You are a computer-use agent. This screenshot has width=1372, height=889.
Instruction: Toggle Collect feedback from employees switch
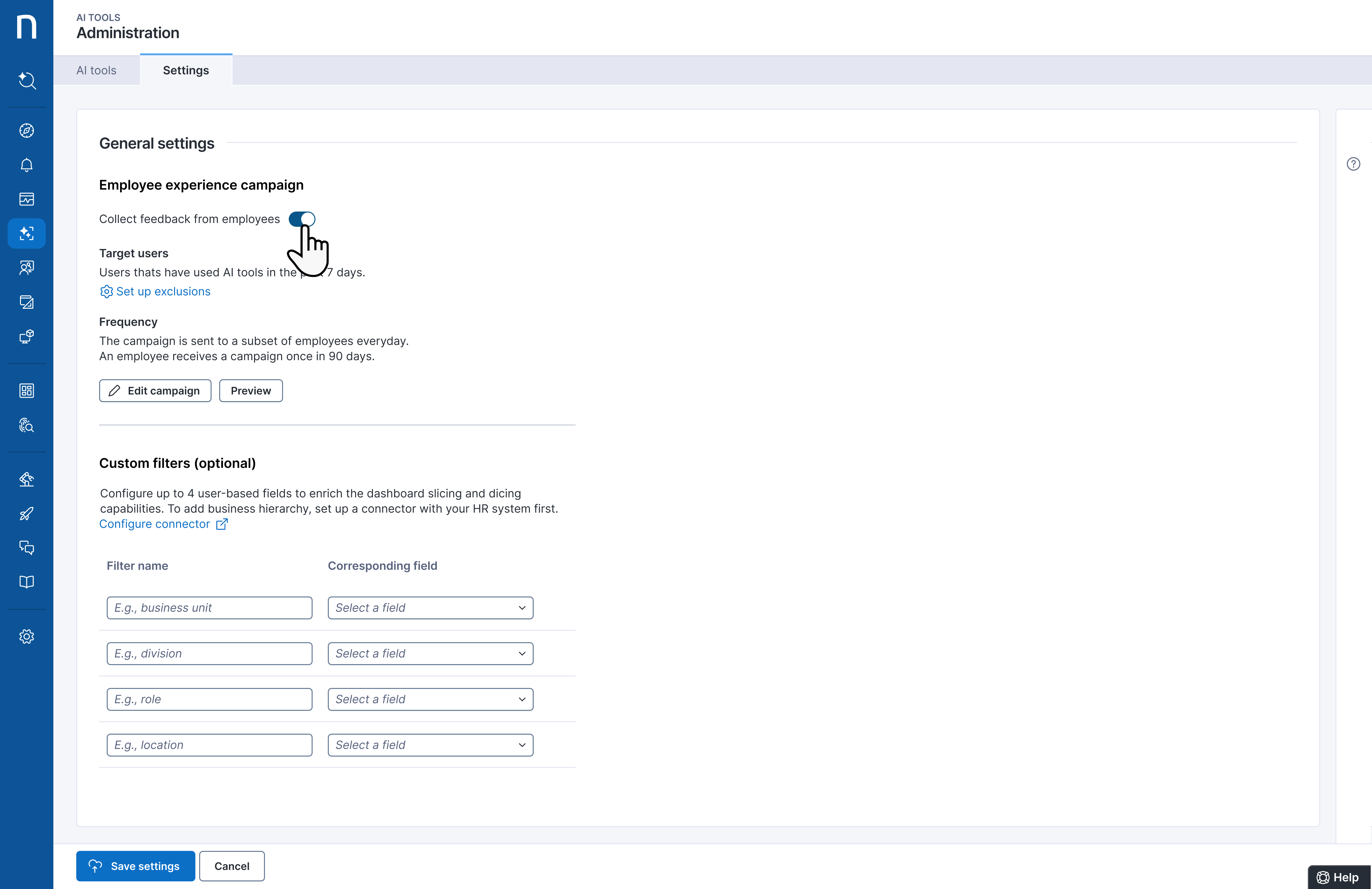coord(301,219)
